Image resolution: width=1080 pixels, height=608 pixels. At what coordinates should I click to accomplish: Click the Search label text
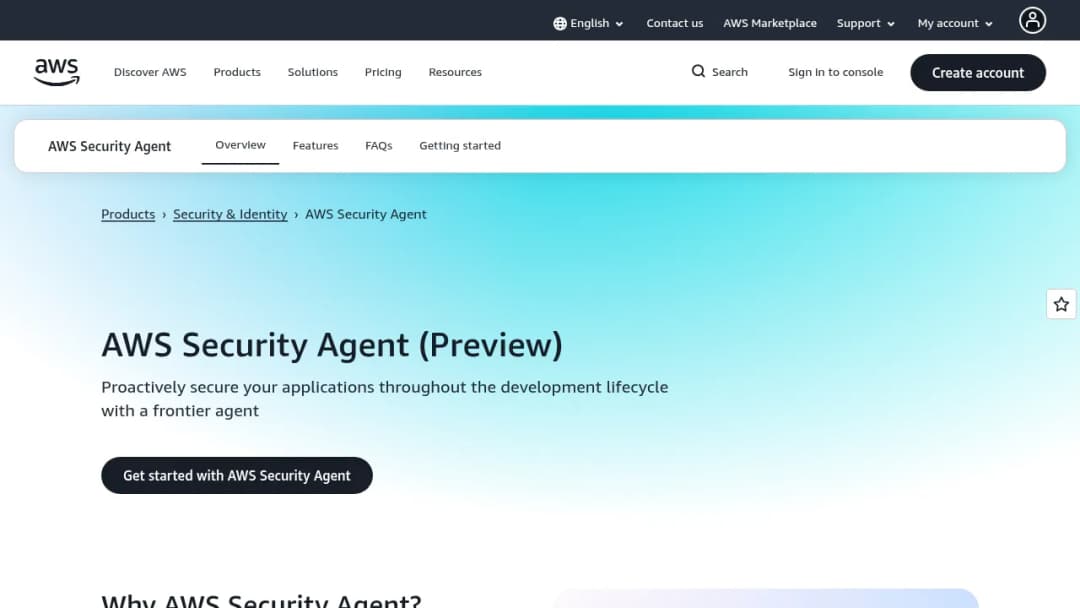pyautogui.click(x=729, y=72)
